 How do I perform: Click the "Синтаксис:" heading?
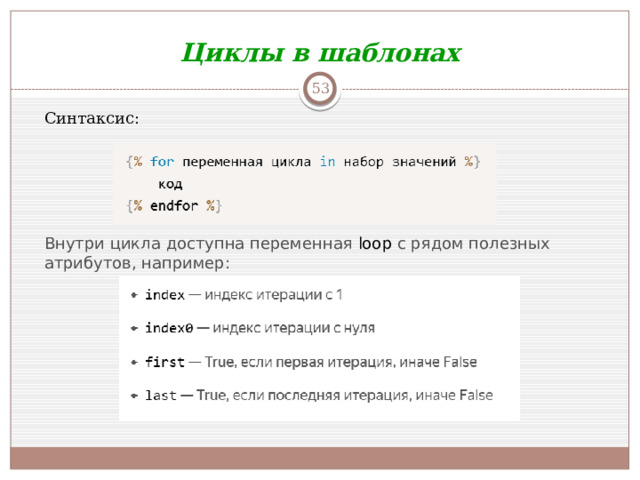click(92, 118)
